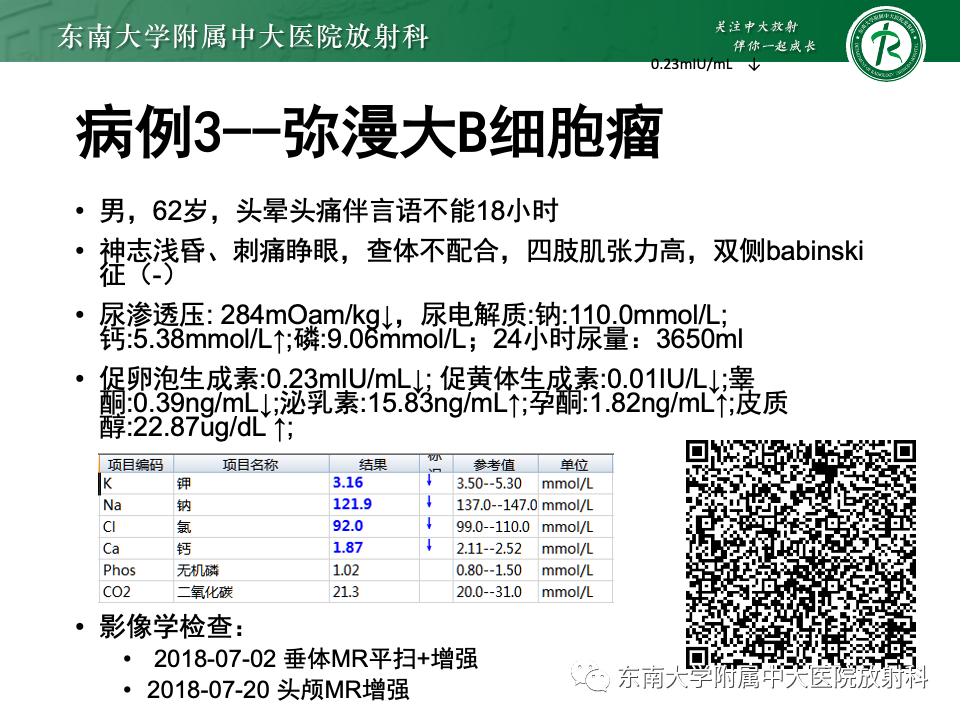
Task: Click the QR code image
Action: point(801,553)
